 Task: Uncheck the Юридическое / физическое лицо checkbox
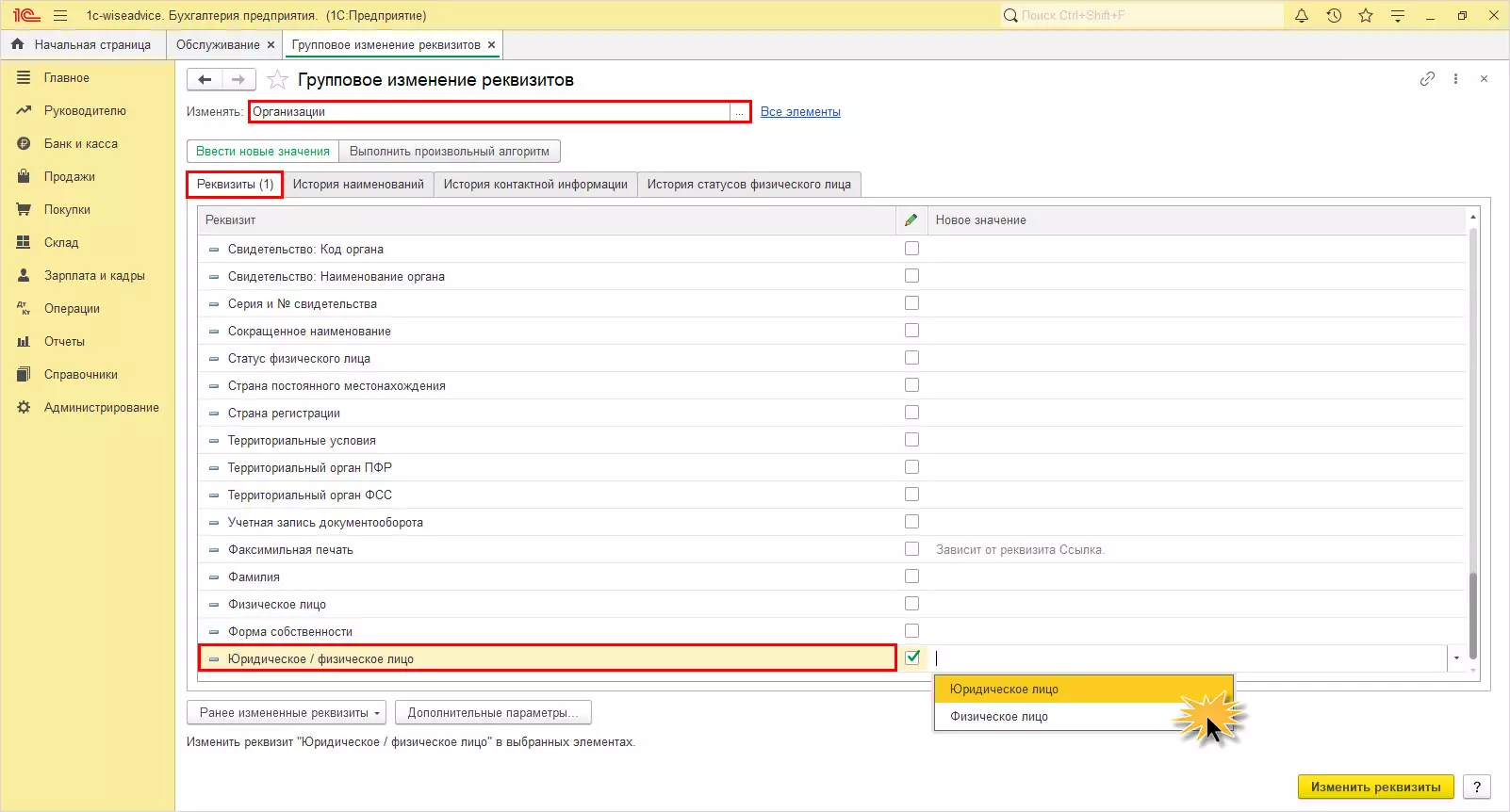click(x=911, y=658)
